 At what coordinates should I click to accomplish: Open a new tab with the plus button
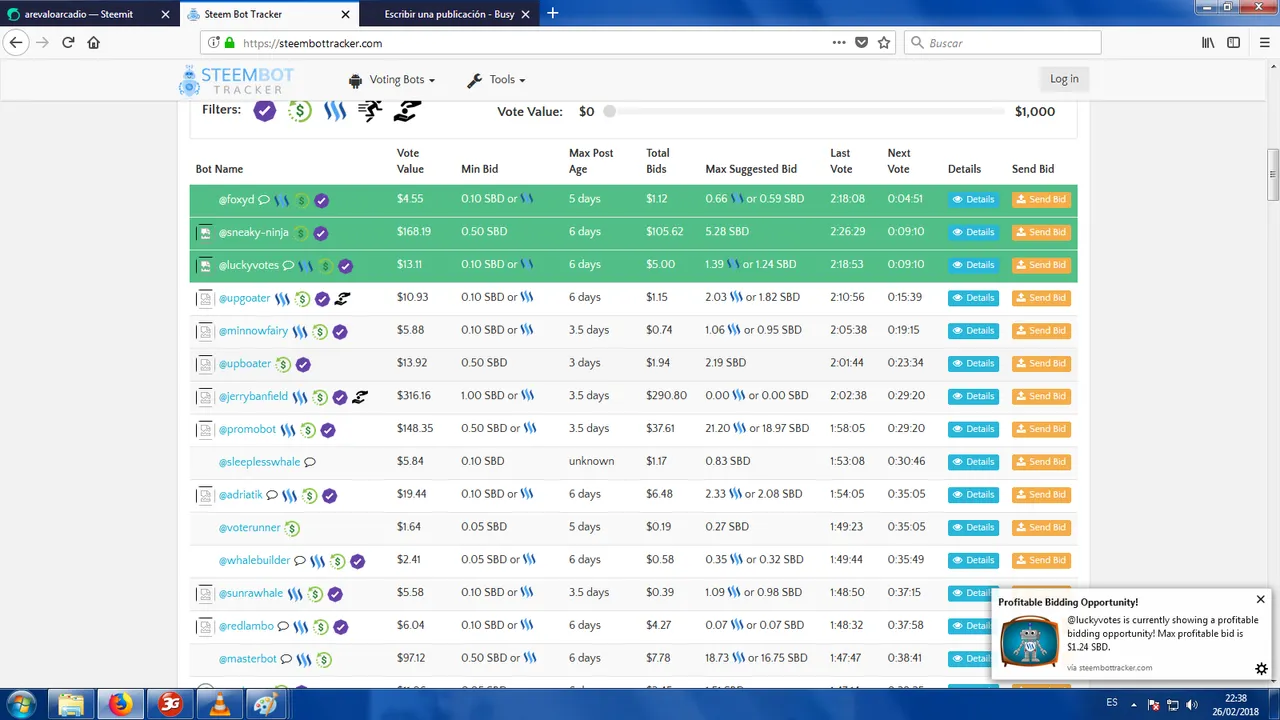pos(552,13)
